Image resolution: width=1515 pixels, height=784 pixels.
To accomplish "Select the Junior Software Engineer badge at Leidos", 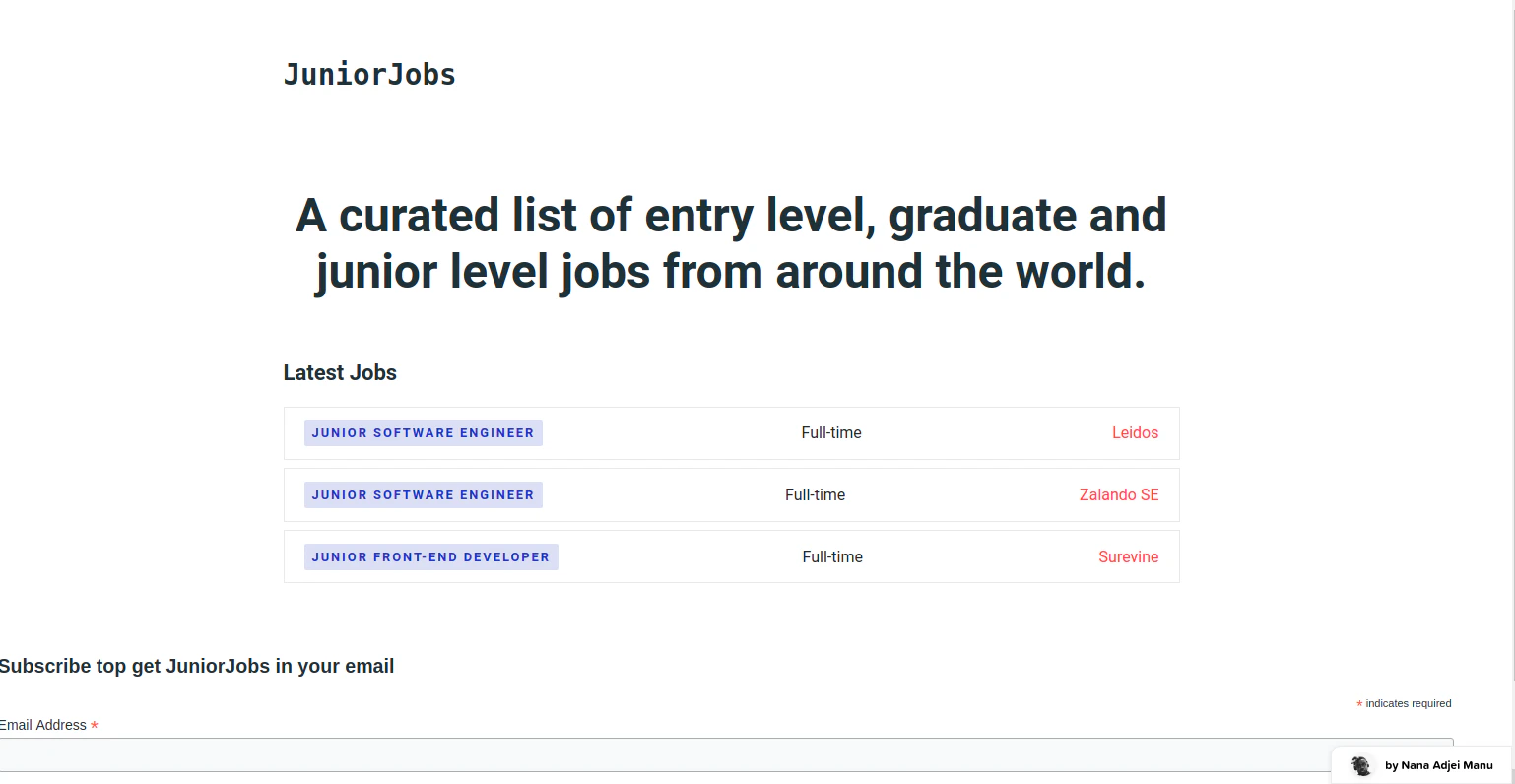I will click(x=423, y=432).
